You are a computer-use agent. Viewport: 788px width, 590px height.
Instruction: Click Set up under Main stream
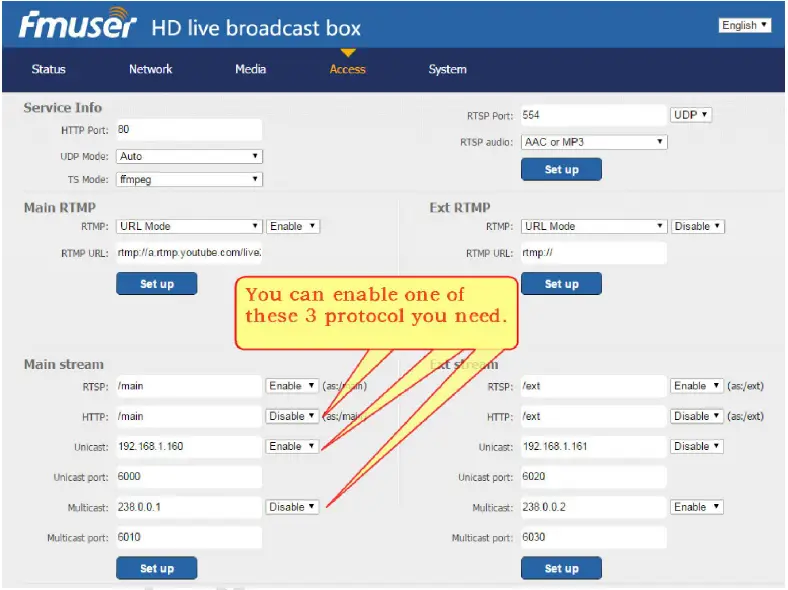pyautogui.click(x=157, y=568)
